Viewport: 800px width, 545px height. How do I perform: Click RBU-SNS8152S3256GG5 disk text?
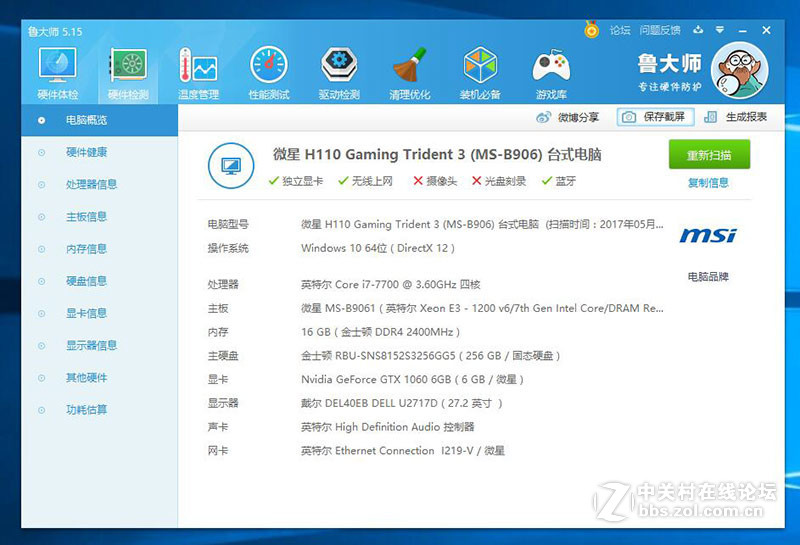[x=431, y=356]
